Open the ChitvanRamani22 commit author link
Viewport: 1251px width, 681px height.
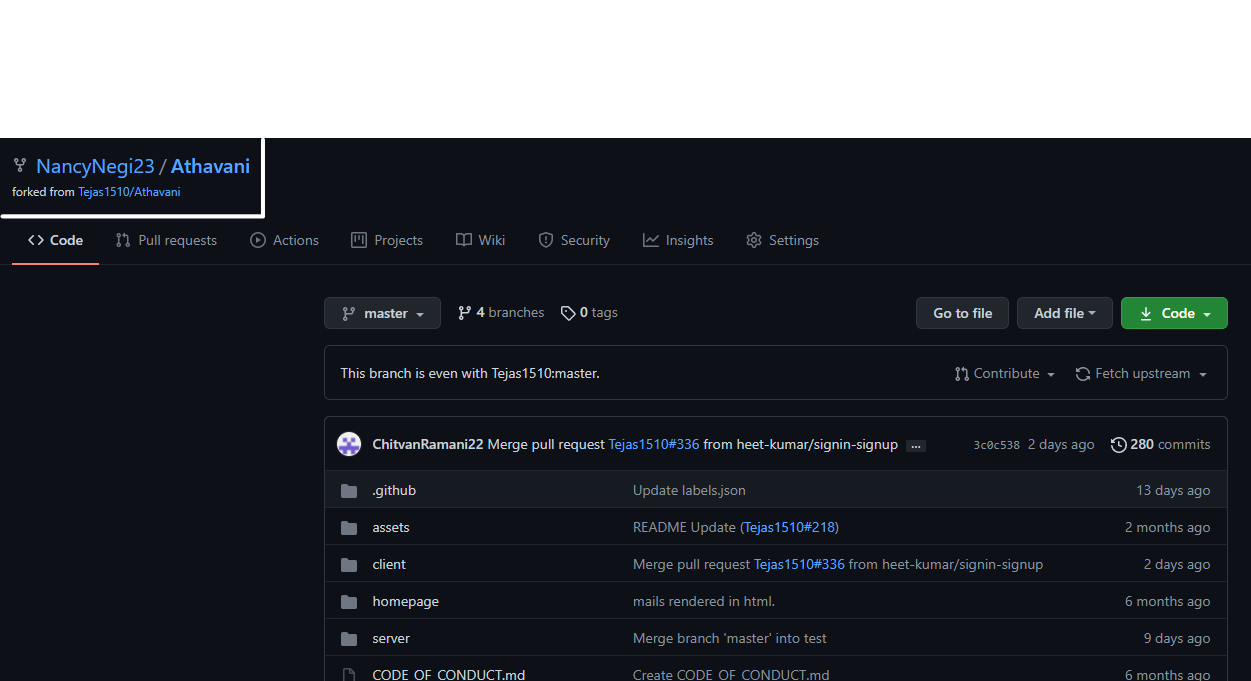[428, 444]
